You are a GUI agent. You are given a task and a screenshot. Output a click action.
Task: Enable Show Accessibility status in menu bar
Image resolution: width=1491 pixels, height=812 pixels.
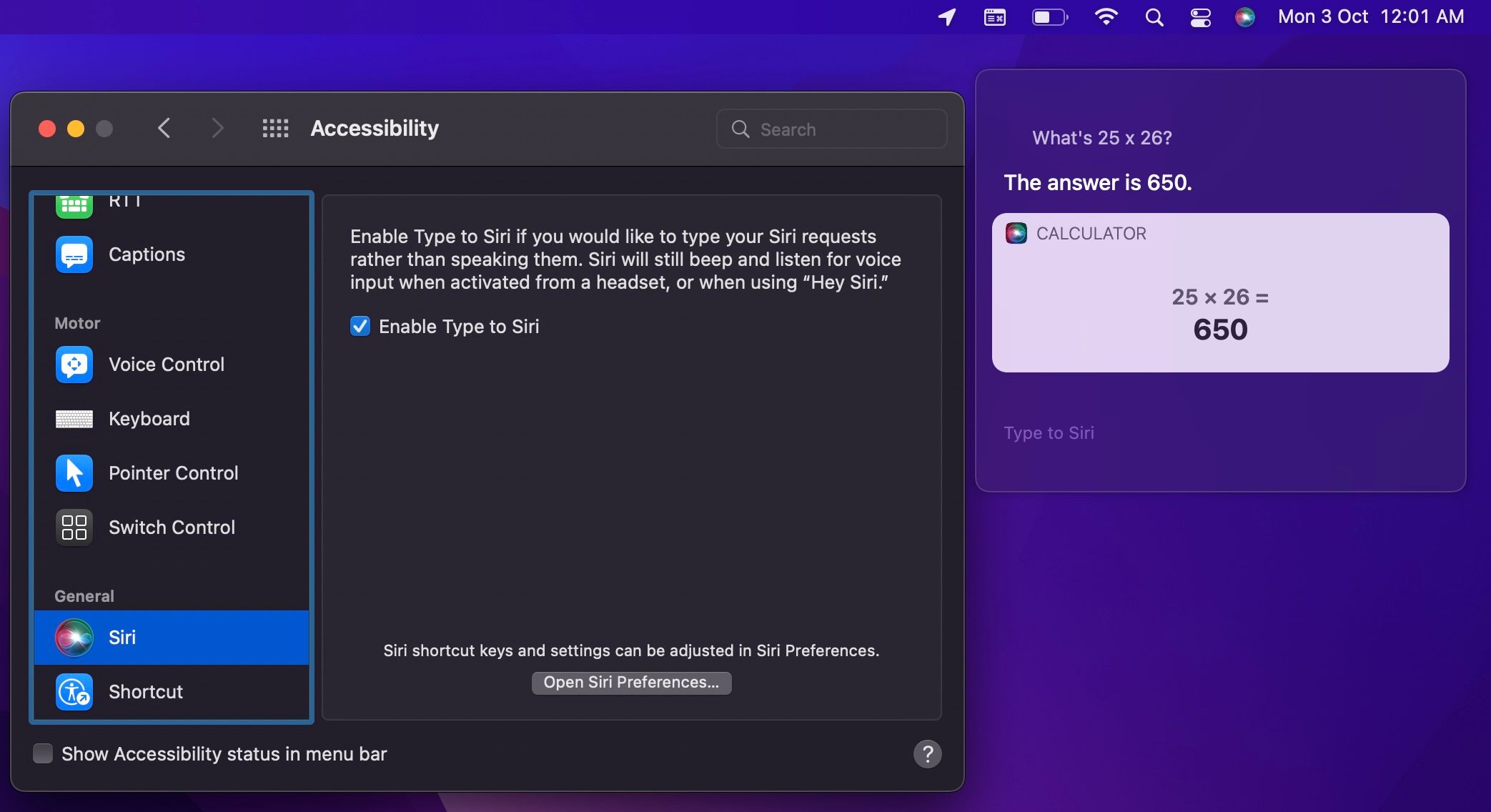[43, 754]
